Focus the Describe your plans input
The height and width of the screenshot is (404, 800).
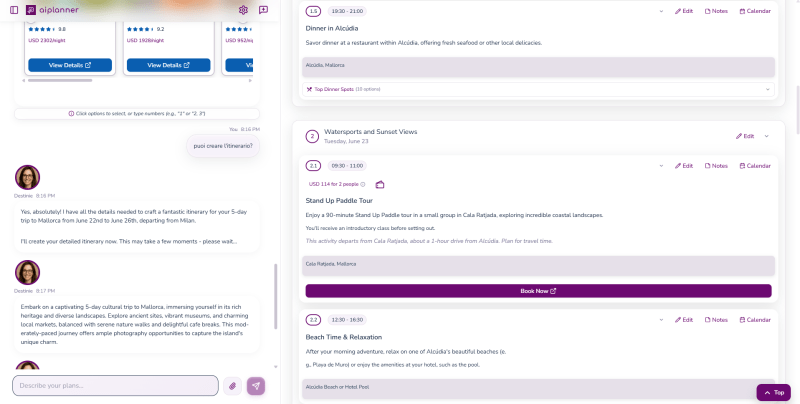[x=115, y=386]
